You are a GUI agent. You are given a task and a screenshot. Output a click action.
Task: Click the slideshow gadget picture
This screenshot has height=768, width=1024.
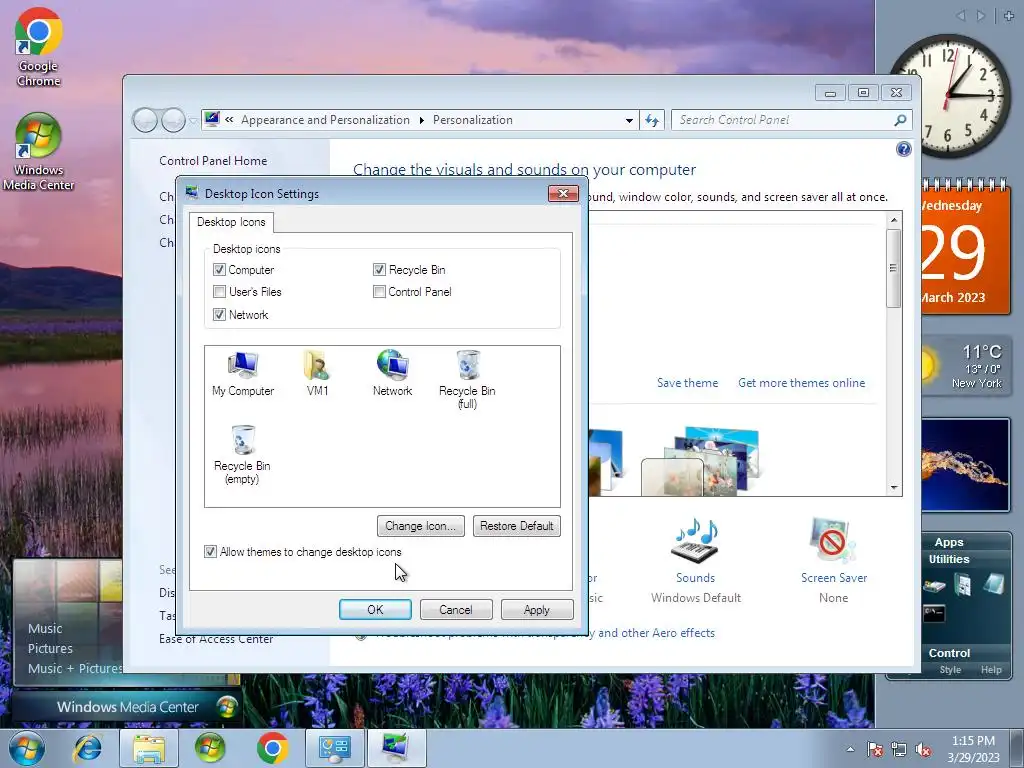pyautogui.click(x=965, y=465)
